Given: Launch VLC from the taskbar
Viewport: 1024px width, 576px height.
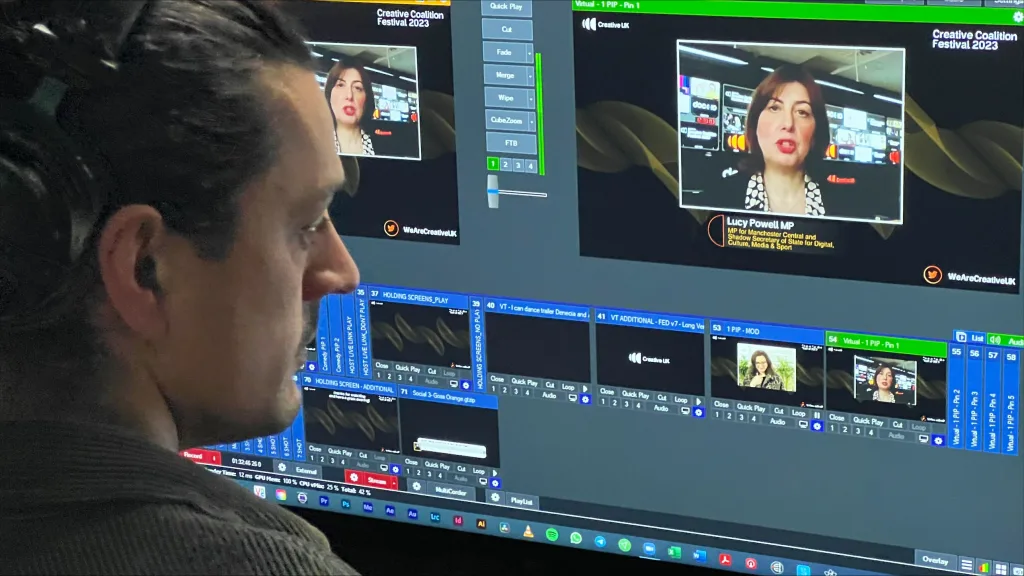Looking at the screenshot, I should pos(528,531).
